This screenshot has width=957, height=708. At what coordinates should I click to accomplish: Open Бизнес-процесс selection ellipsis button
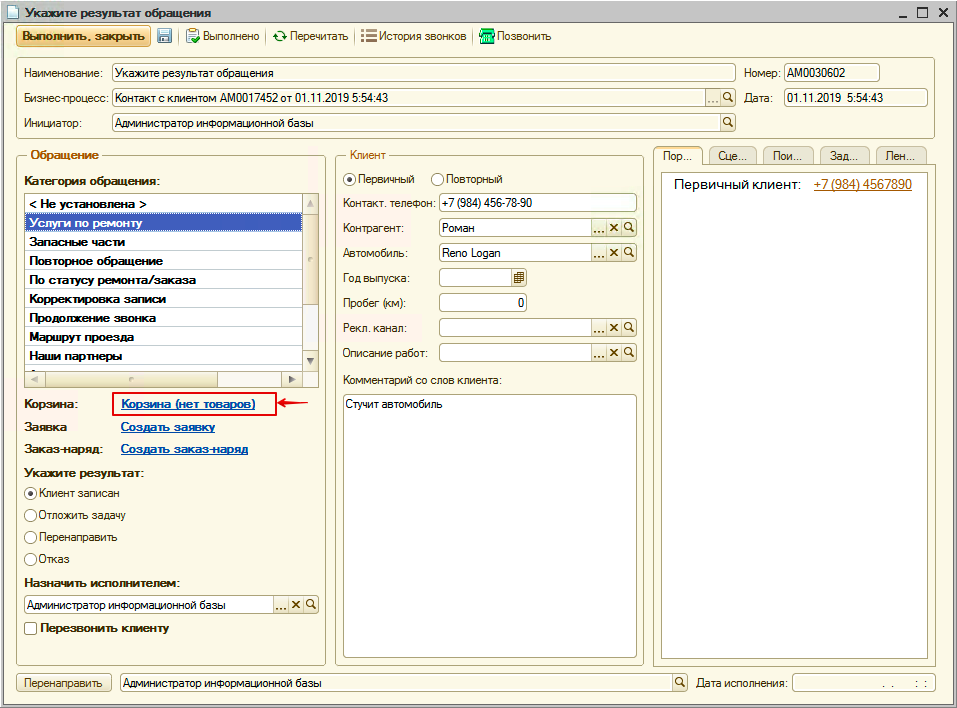[x=713, y=98]
